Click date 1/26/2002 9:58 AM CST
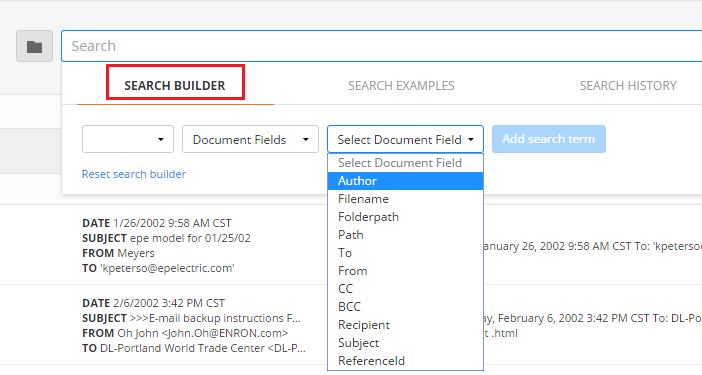 (172, 223)
